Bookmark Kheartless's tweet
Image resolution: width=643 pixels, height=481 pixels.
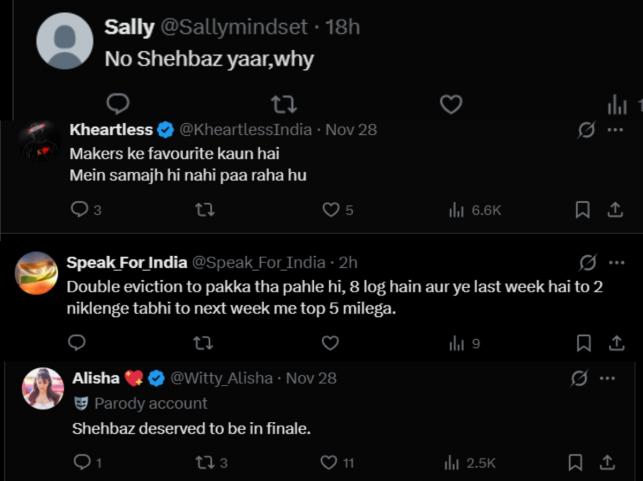[x=582, y=209]
